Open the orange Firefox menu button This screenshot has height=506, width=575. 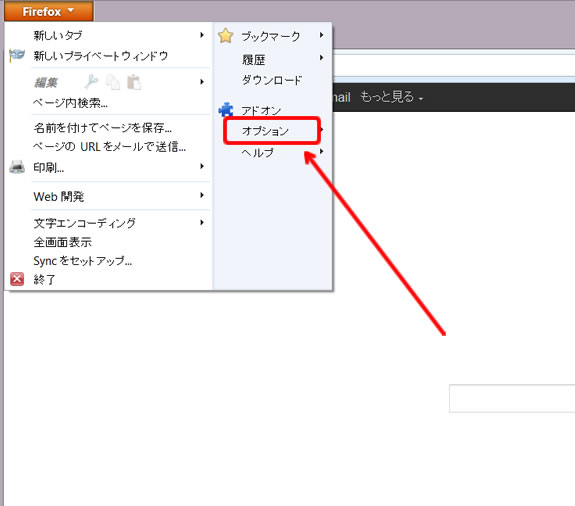point(49,11)
